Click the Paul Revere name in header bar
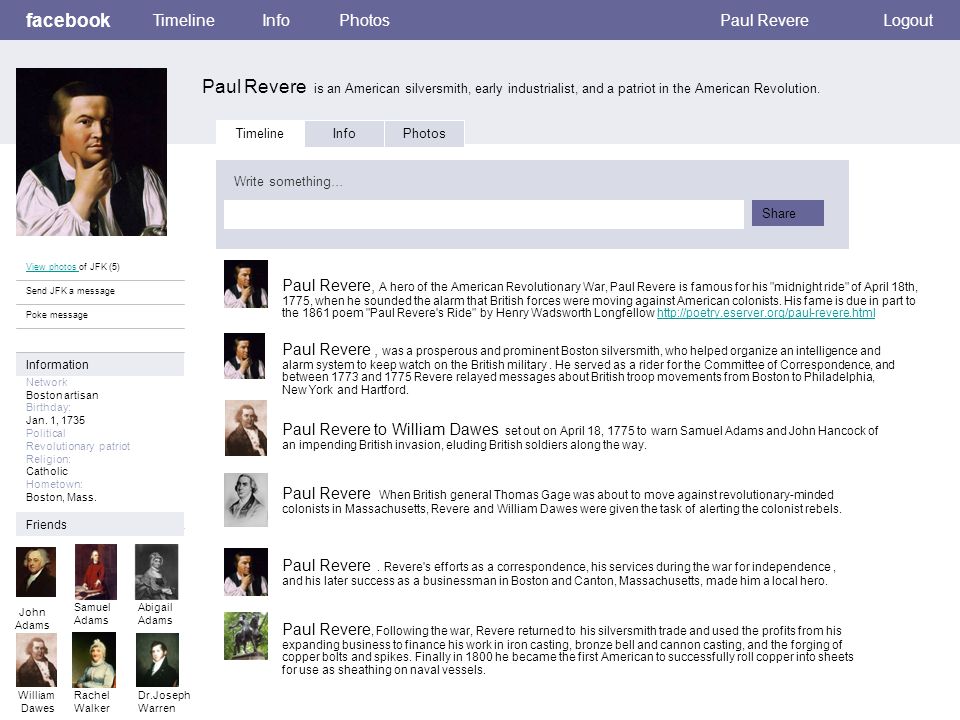 point(764,20)
